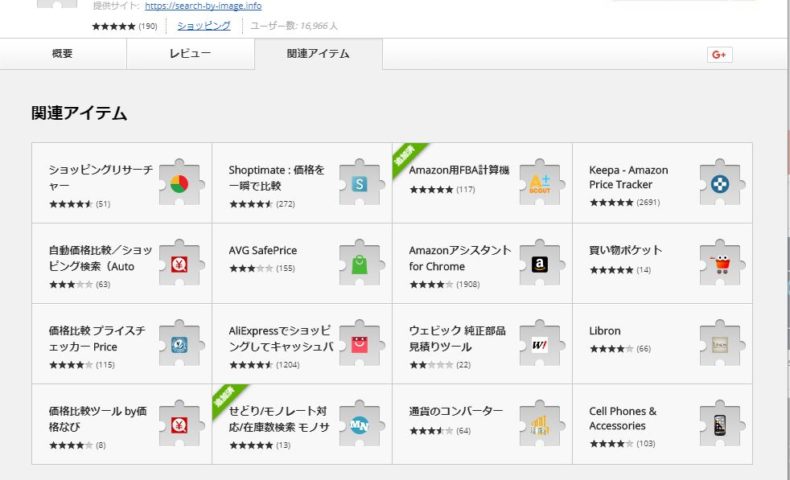The image size is (790, 480).
Task: Click Amazonアシスタント star rating (1908)
Action: tap(444, 285)
